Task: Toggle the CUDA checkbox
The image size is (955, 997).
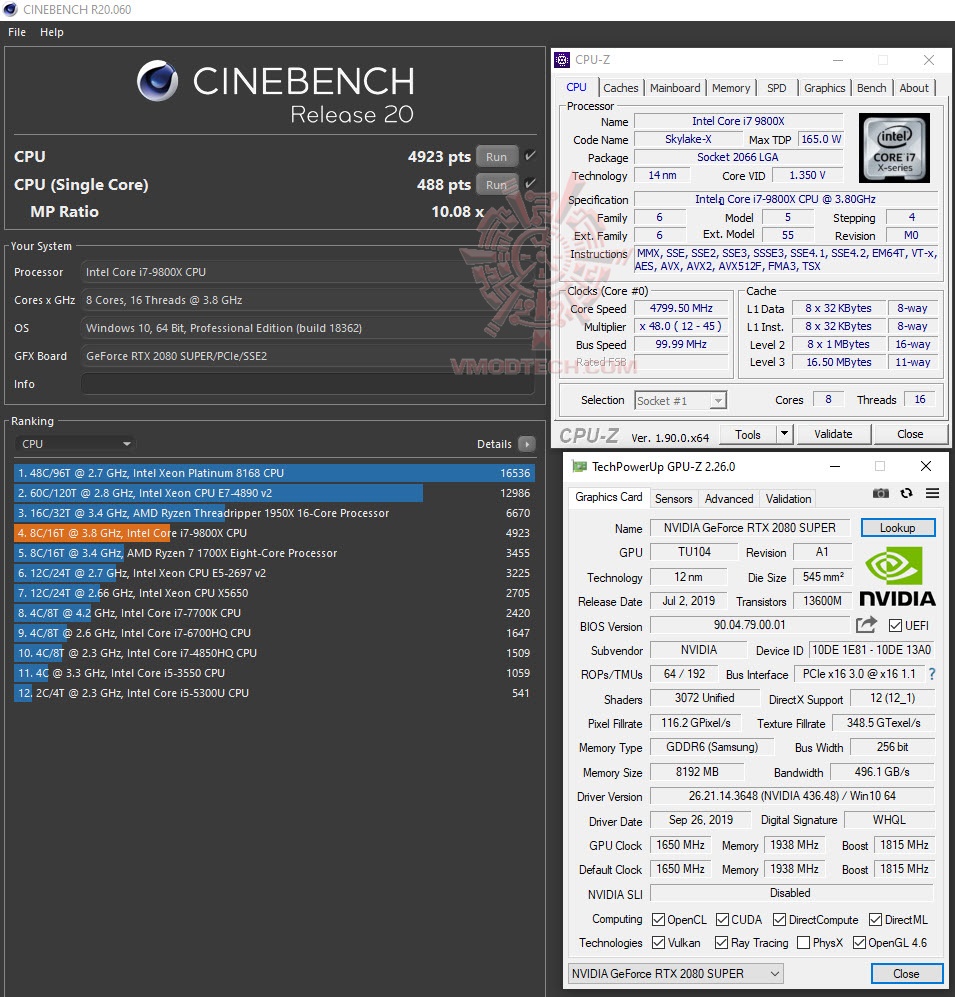Action: (x=722, y=919)
